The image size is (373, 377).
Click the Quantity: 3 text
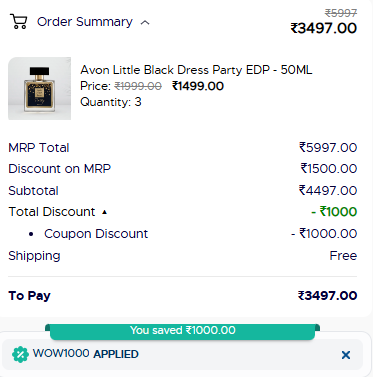[x=111, y=102]
